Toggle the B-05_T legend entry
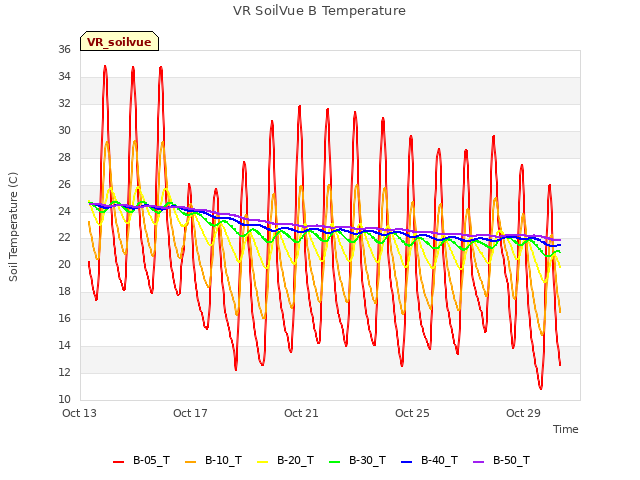This screenshot has height=480, width=640. point(141,461)
